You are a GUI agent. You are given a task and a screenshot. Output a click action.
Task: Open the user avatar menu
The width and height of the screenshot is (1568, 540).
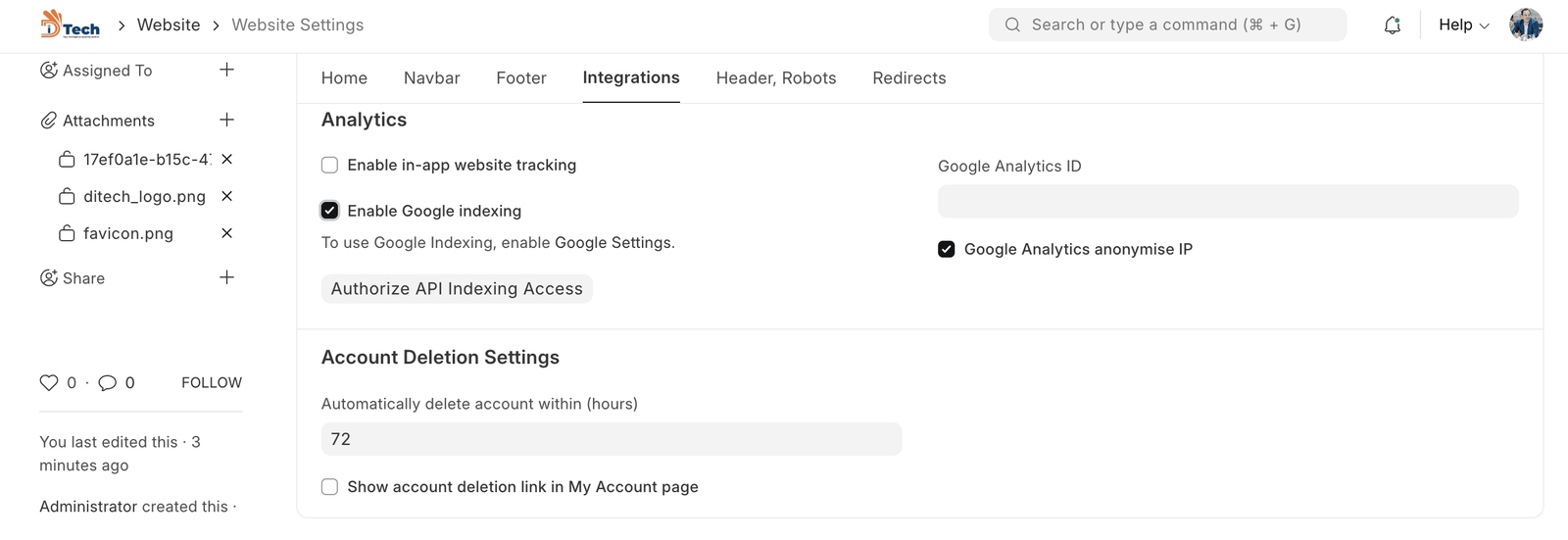[1526, 25]
